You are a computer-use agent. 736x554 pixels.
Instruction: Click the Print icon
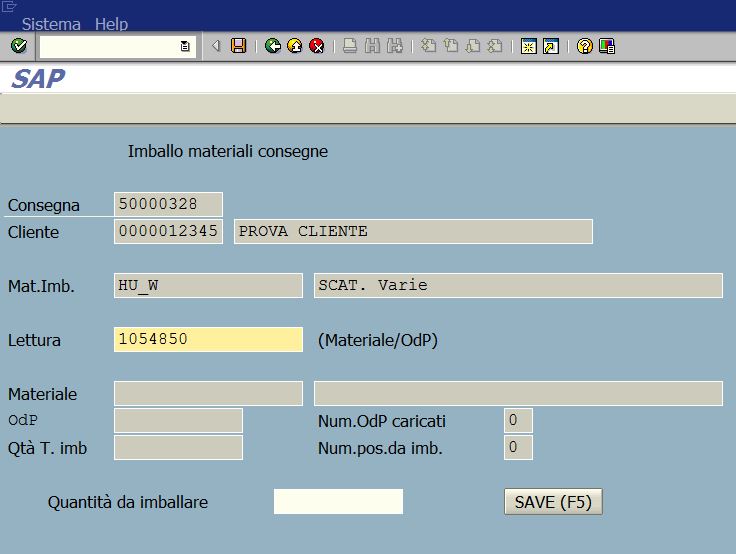pos(350,46)
